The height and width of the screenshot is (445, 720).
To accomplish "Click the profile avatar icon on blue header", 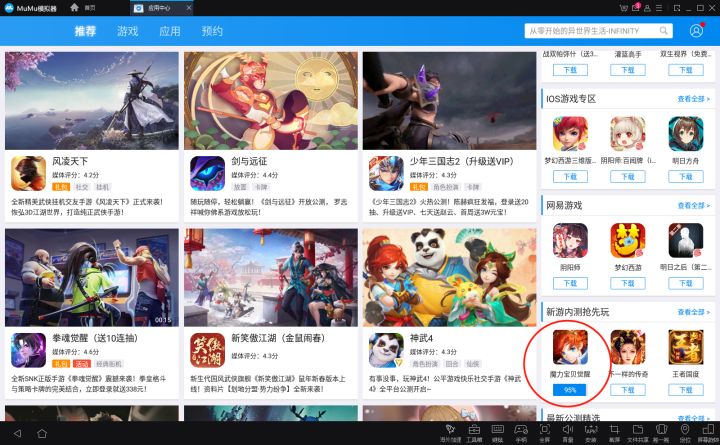I will [x=696, y=31].
